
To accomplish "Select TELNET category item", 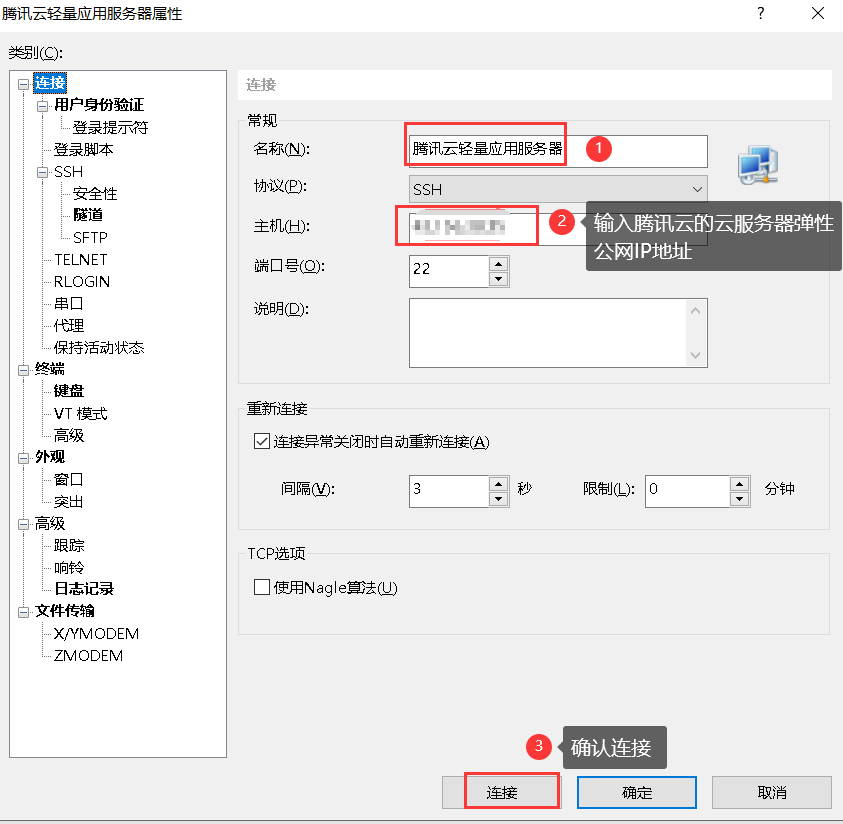I will [81, 260].
